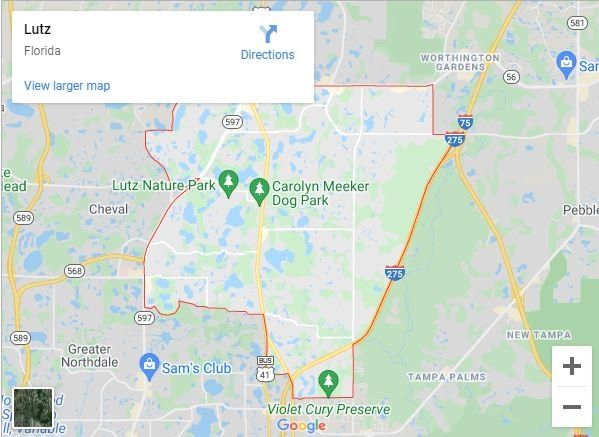
Task: Click the Google logo at bottom
Action: tap(301, 425)
